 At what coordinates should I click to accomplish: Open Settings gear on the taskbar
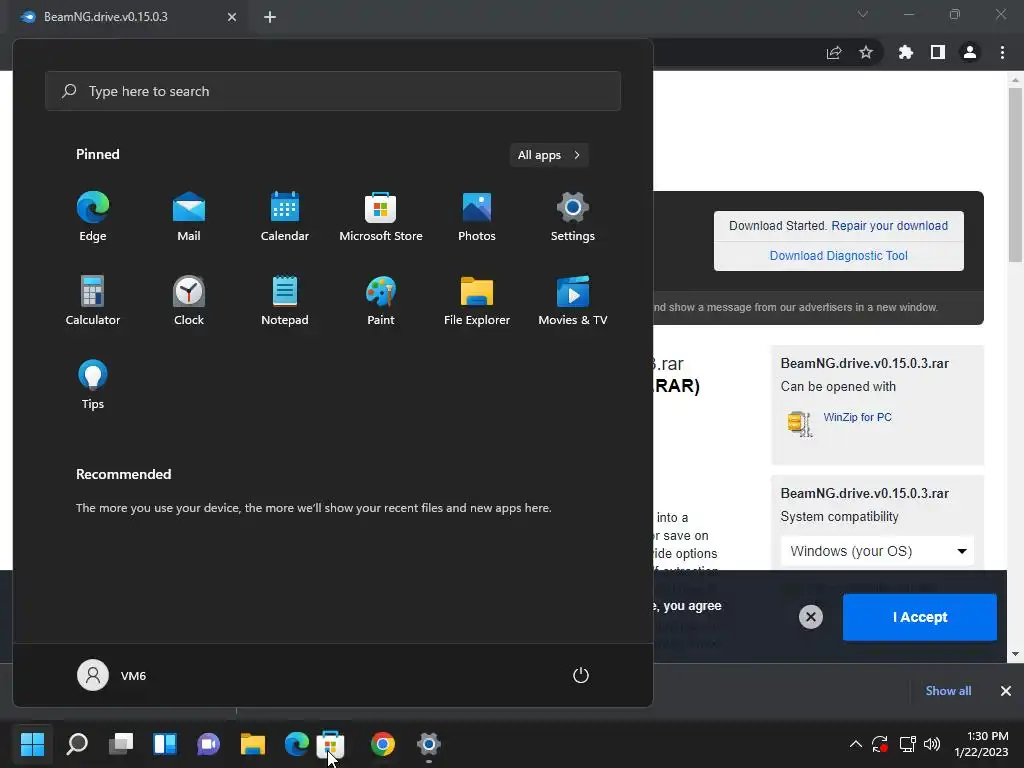coord(428,743)
